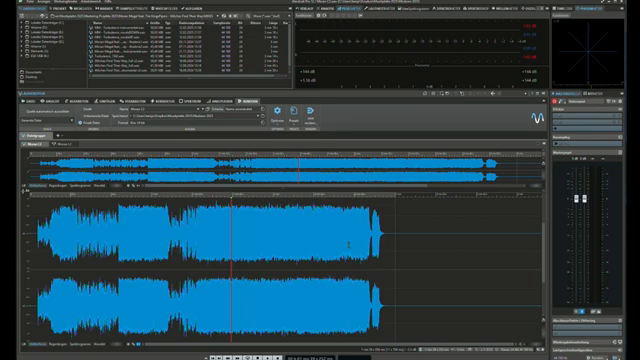Open the Analysieren tab
The image size is (640, 360).
pyautogui.click(x=220, y=101)
